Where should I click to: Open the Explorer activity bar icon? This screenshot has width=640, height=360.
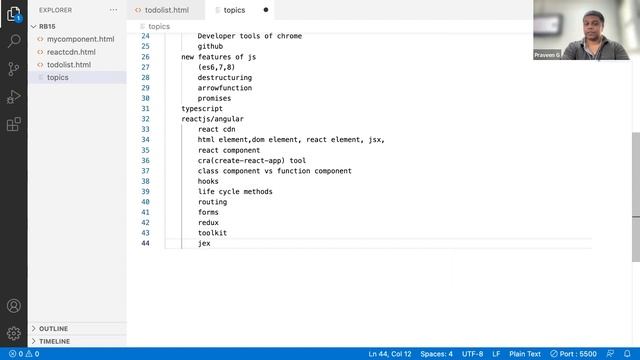pyautogui.click(x=14, y=14)
